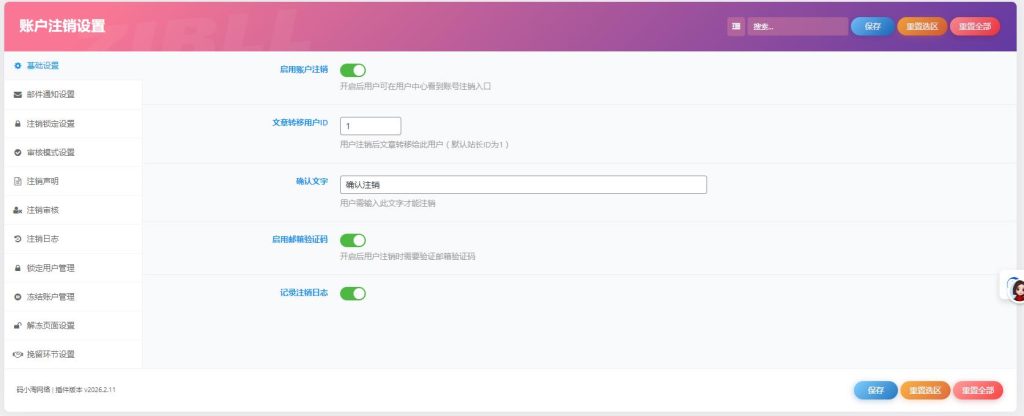The height and width of the screenshot is (416, 1024).
Task: Open the 锁定用户管理 section
Action: (72, 268)
